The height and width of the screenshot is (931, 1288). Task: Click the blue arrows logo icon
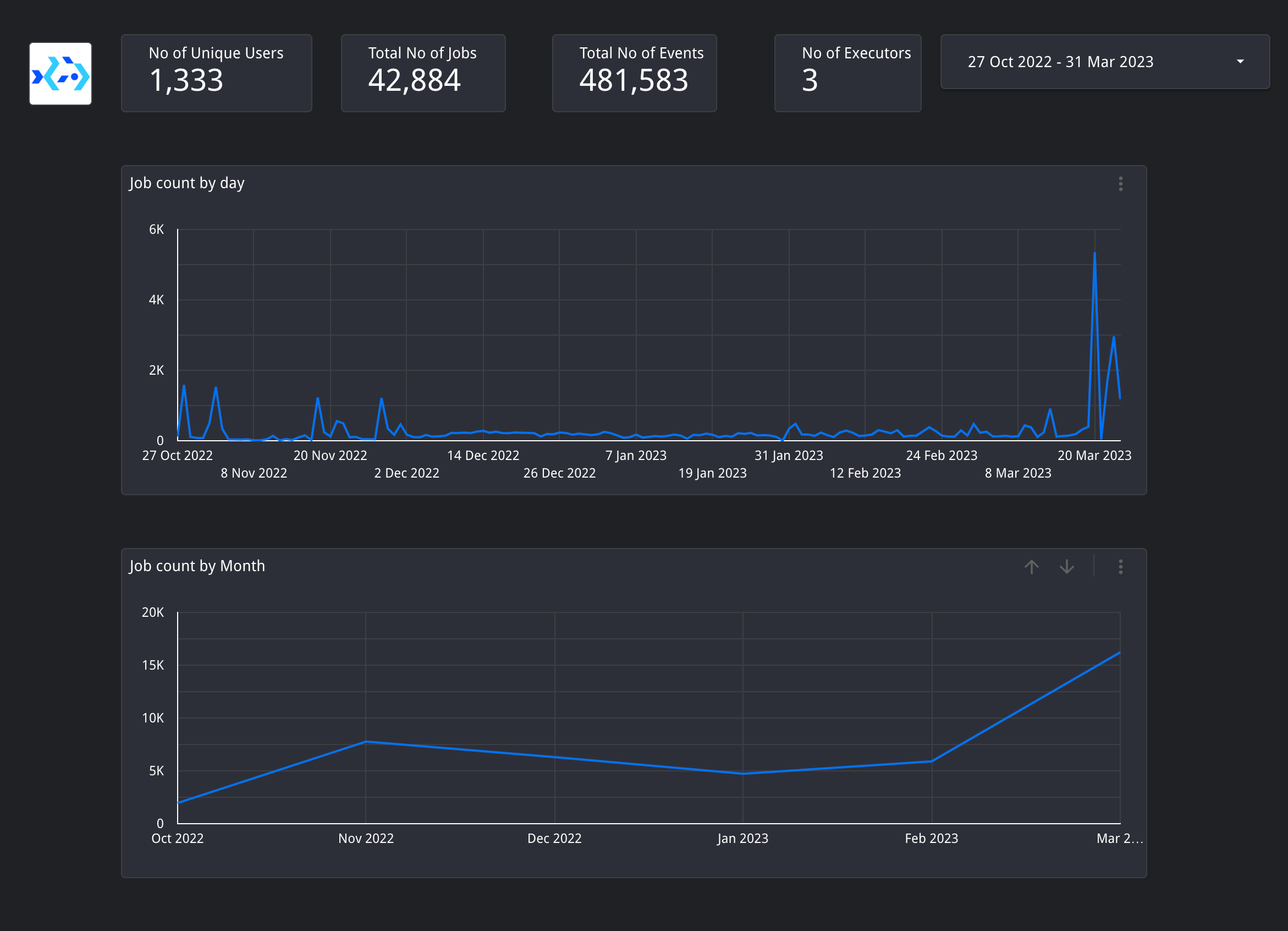(60, 74)
